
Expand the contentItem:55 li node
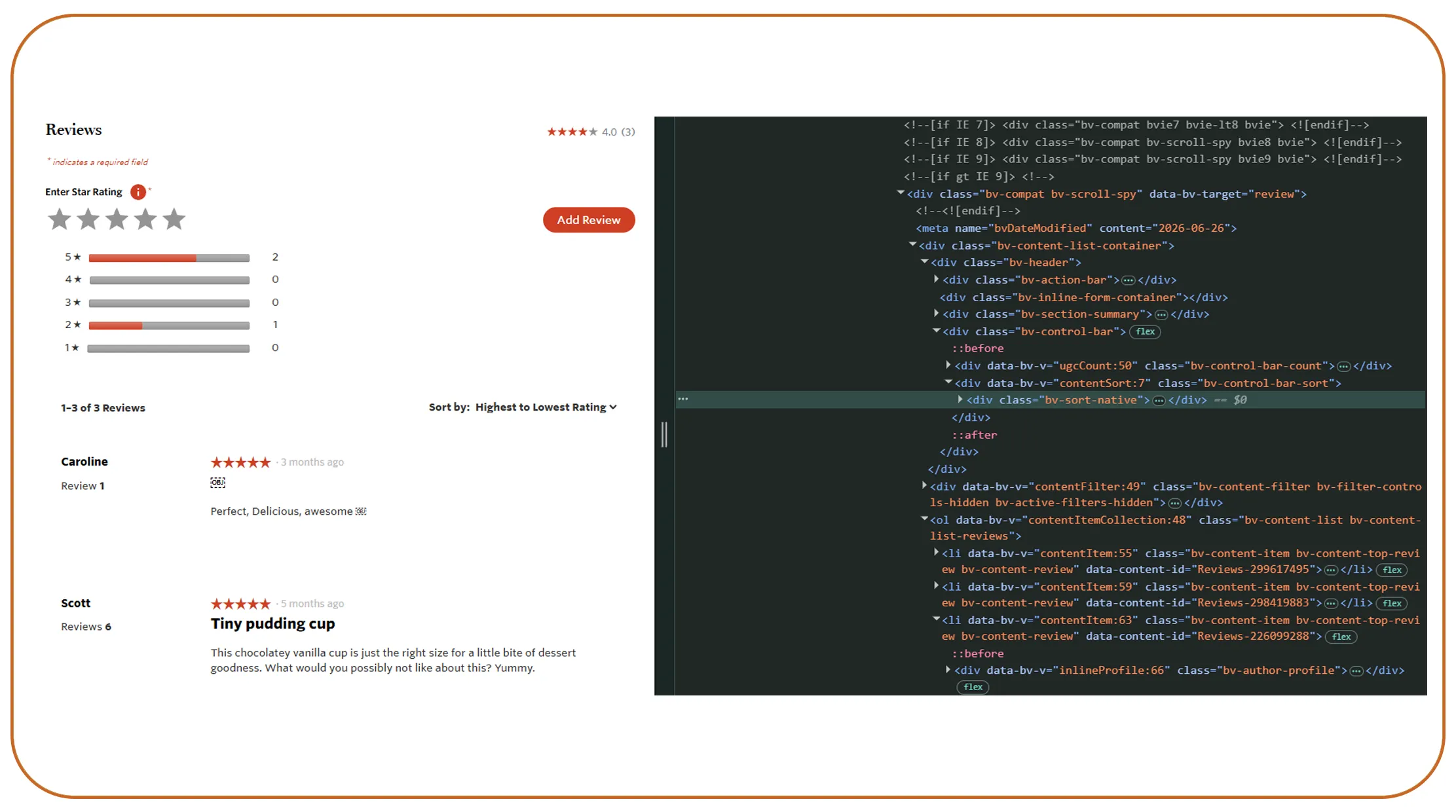[937, 553]
